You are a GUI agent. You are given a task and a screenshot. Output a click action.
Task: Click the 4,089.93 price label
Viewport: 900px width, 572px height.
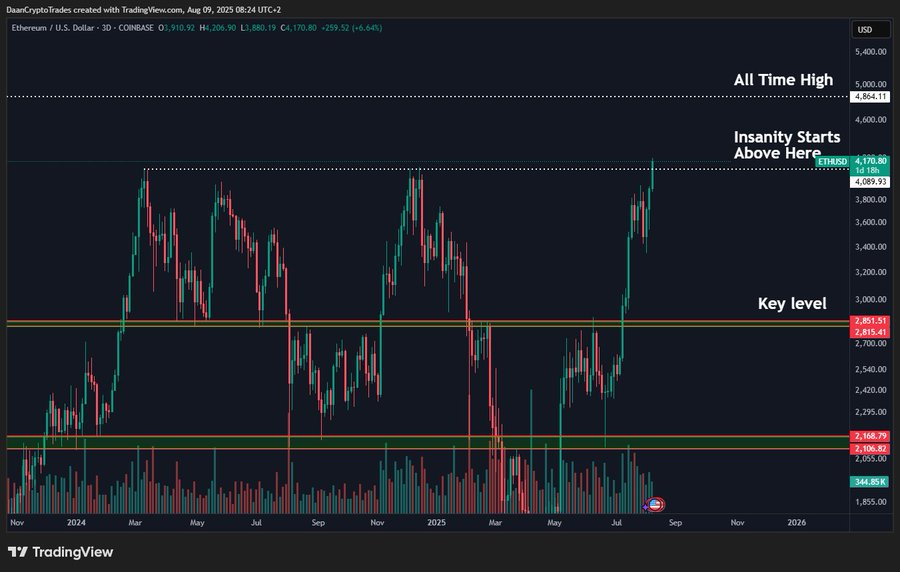coord(870,182)
